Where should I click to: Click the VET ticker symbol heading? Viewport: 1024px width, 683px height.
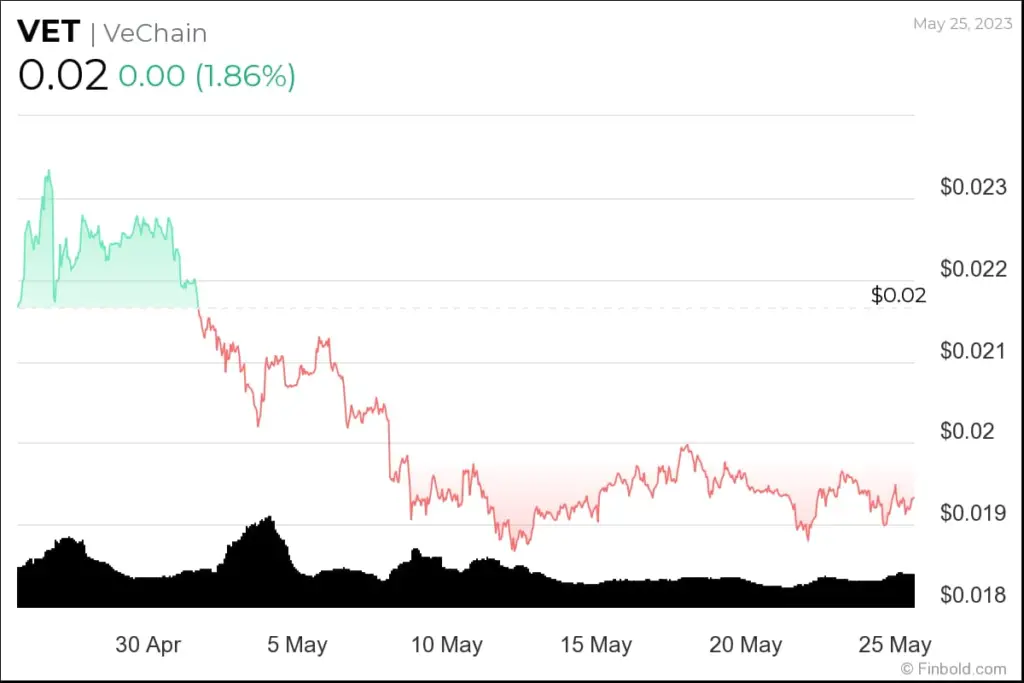[x=48, y=32]
